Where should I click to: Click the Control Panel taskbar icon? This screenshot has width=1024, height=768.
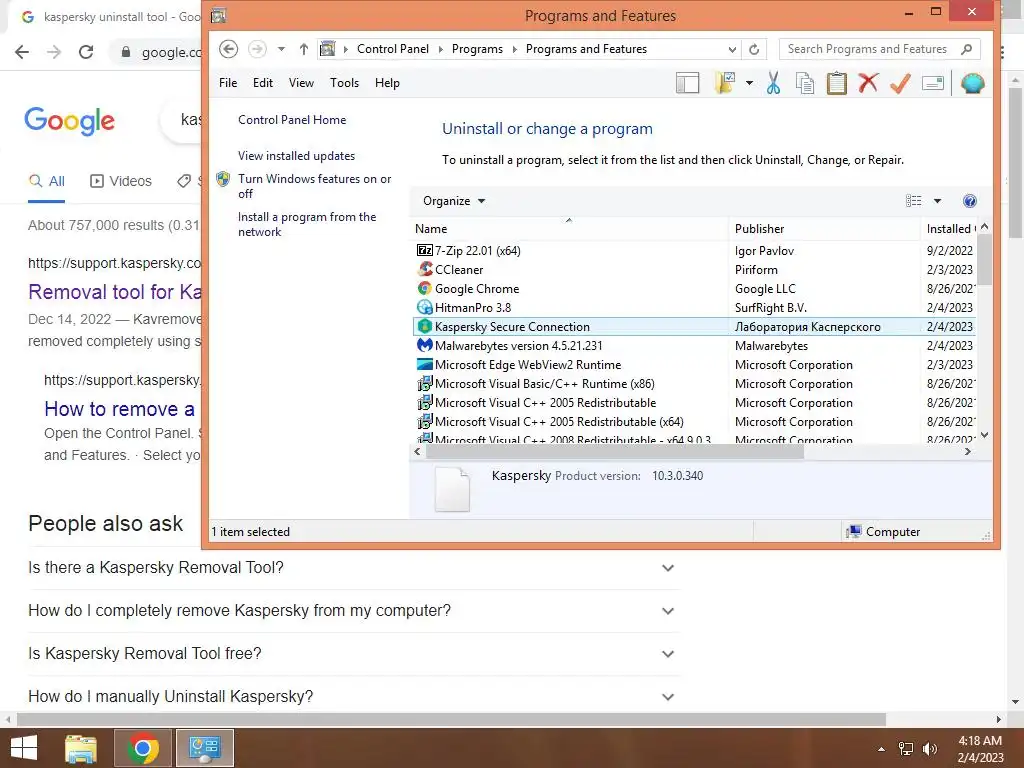tap(204, 748)
